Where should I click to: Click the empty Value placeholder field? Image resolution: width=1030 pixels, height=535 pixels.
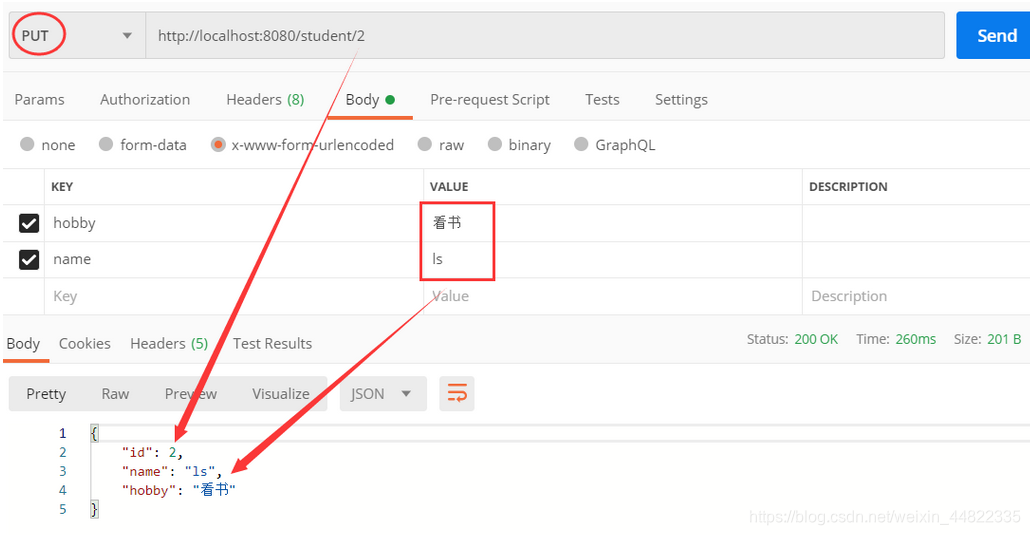pyautogui.click(x=613, y=296)
